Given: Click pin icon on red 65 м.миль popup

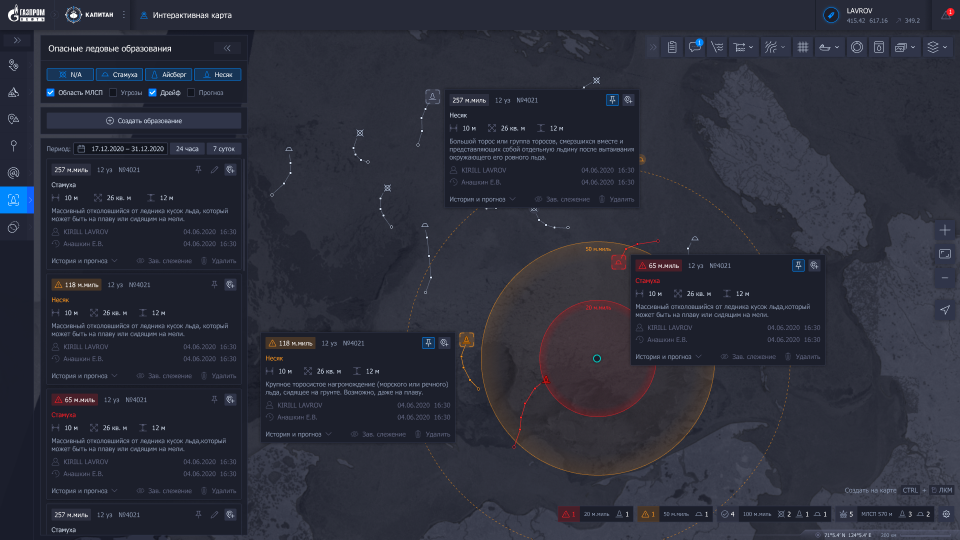Looking at the screenshot, I should (x=798, y=266).
